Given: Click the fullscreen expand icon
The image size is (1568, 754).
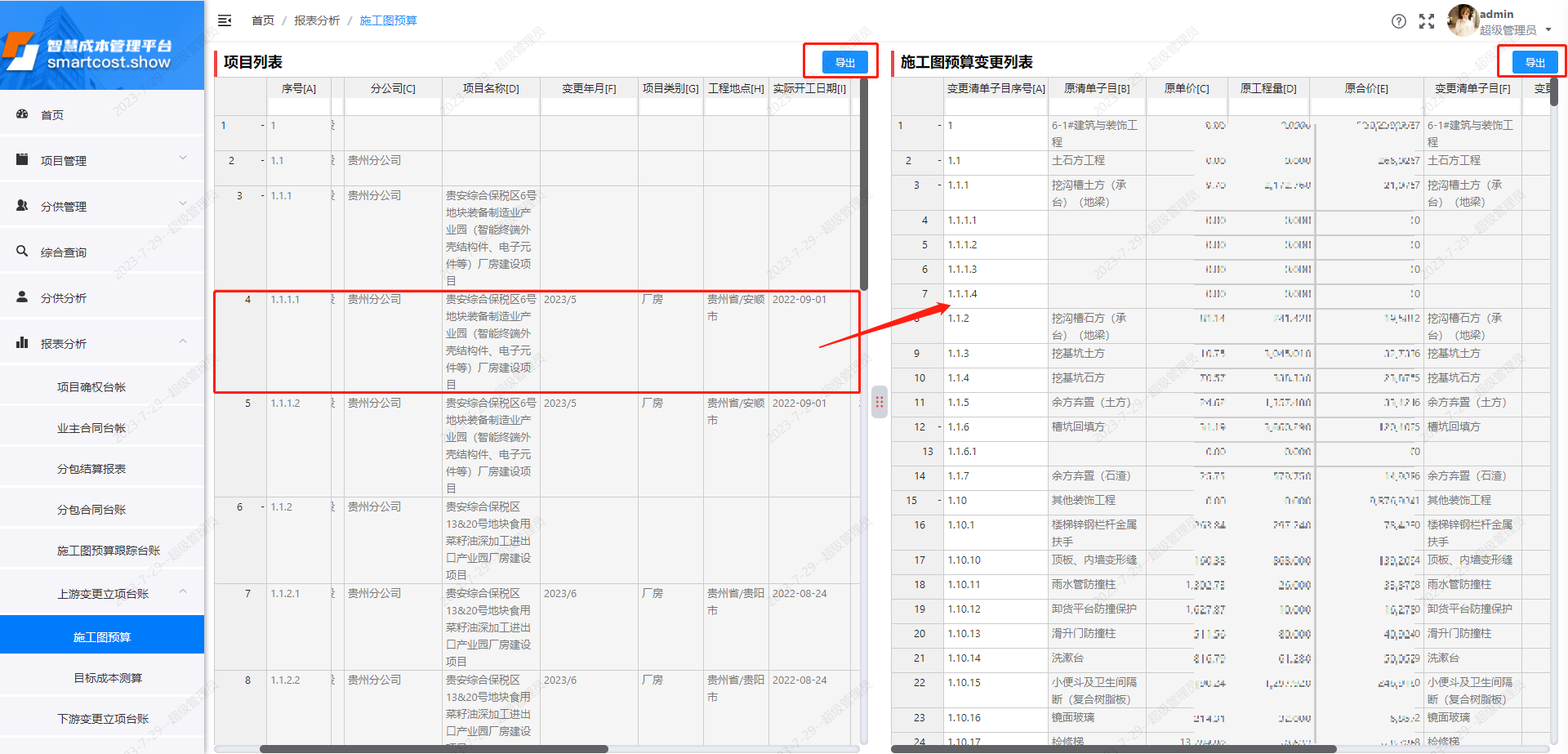Looking at the screenshot, I should [x=1427, y=21].
